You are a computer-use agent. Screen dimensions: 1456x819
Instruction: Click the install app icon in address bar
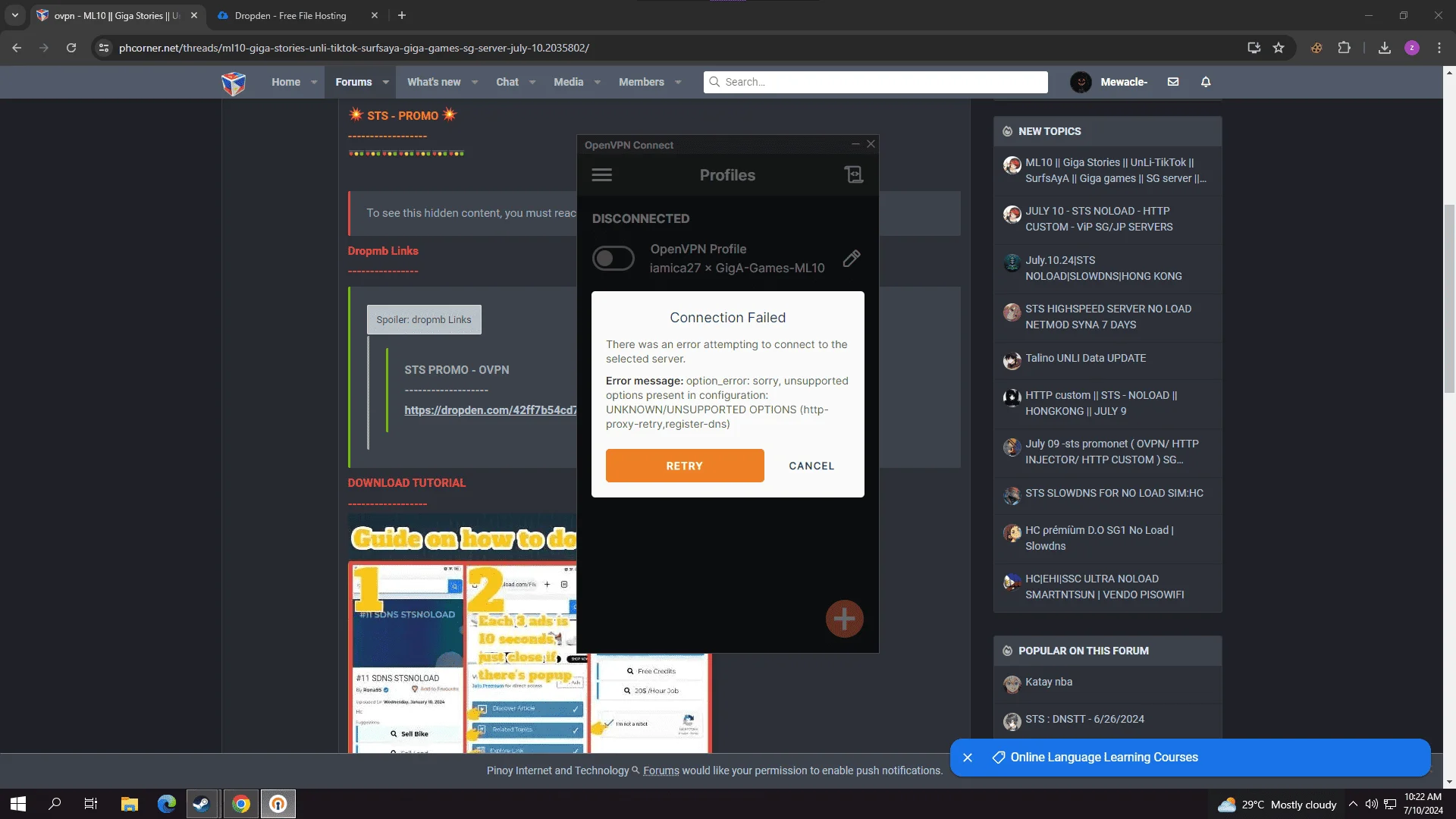[x=1254, y=48]
